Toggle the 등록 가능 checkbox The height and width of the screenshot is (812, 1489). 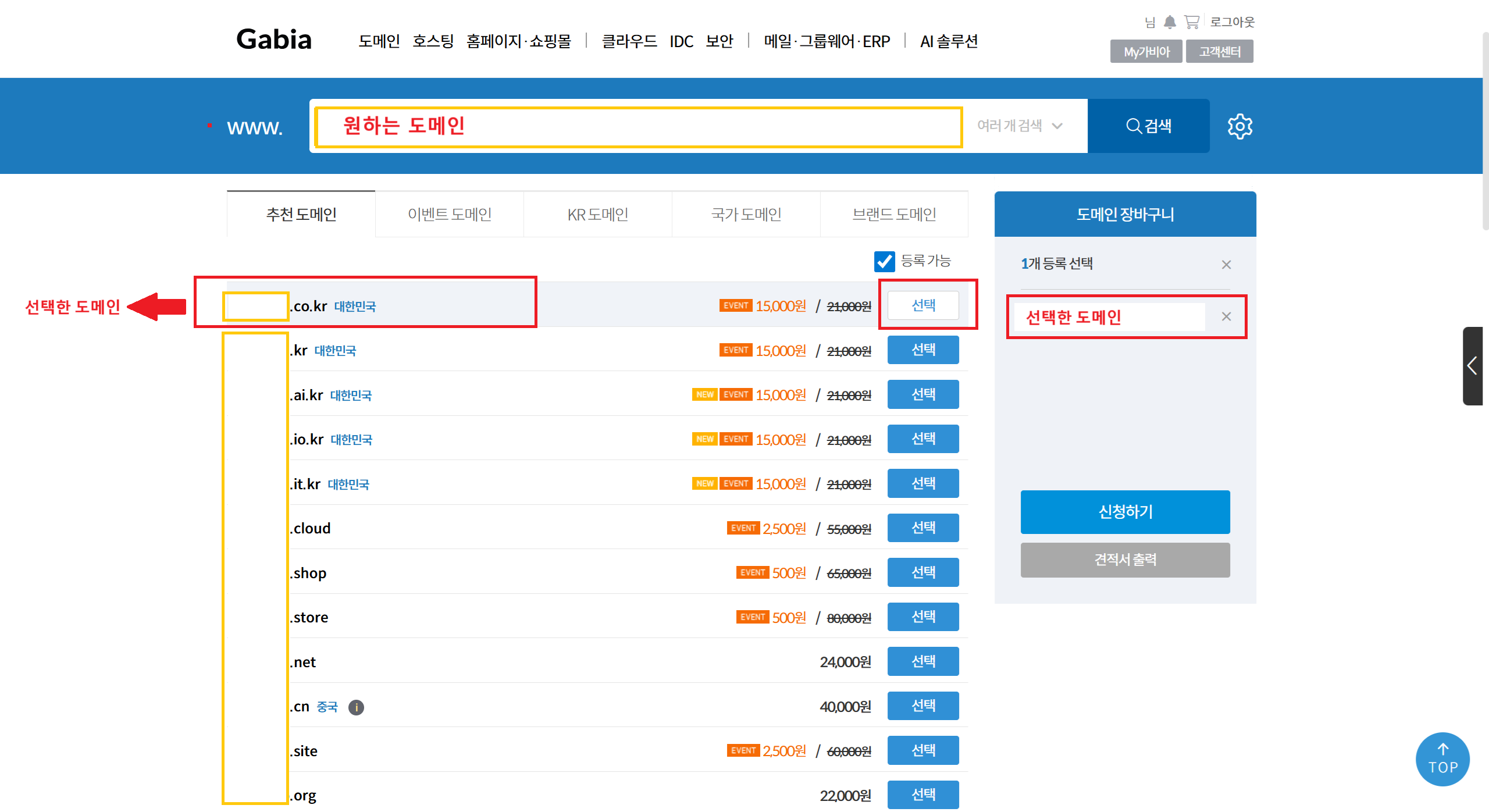click(884, 261)
